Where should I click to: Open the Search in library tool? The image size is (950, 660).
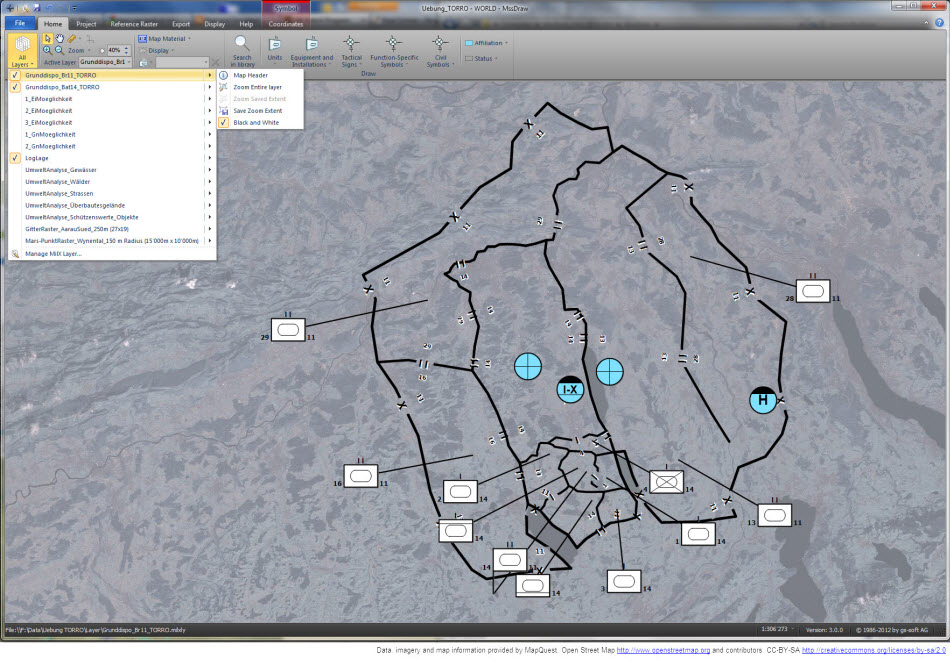tap(242, 48)
